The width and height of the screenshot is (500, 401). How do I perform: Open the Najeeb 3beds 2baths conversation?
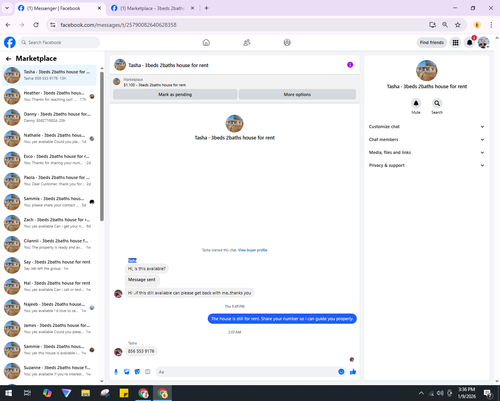pos(49,307)
